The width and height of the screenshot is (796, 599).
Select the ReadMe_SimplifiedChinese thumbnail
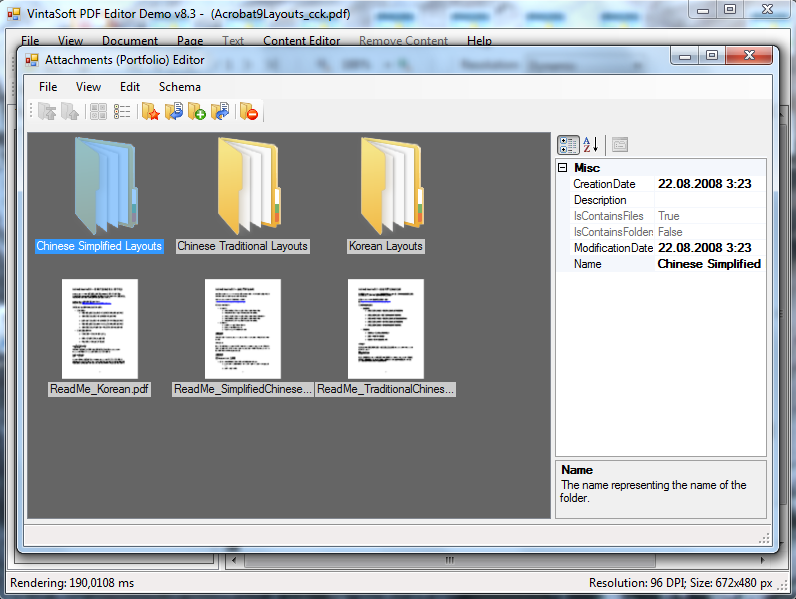243,328
